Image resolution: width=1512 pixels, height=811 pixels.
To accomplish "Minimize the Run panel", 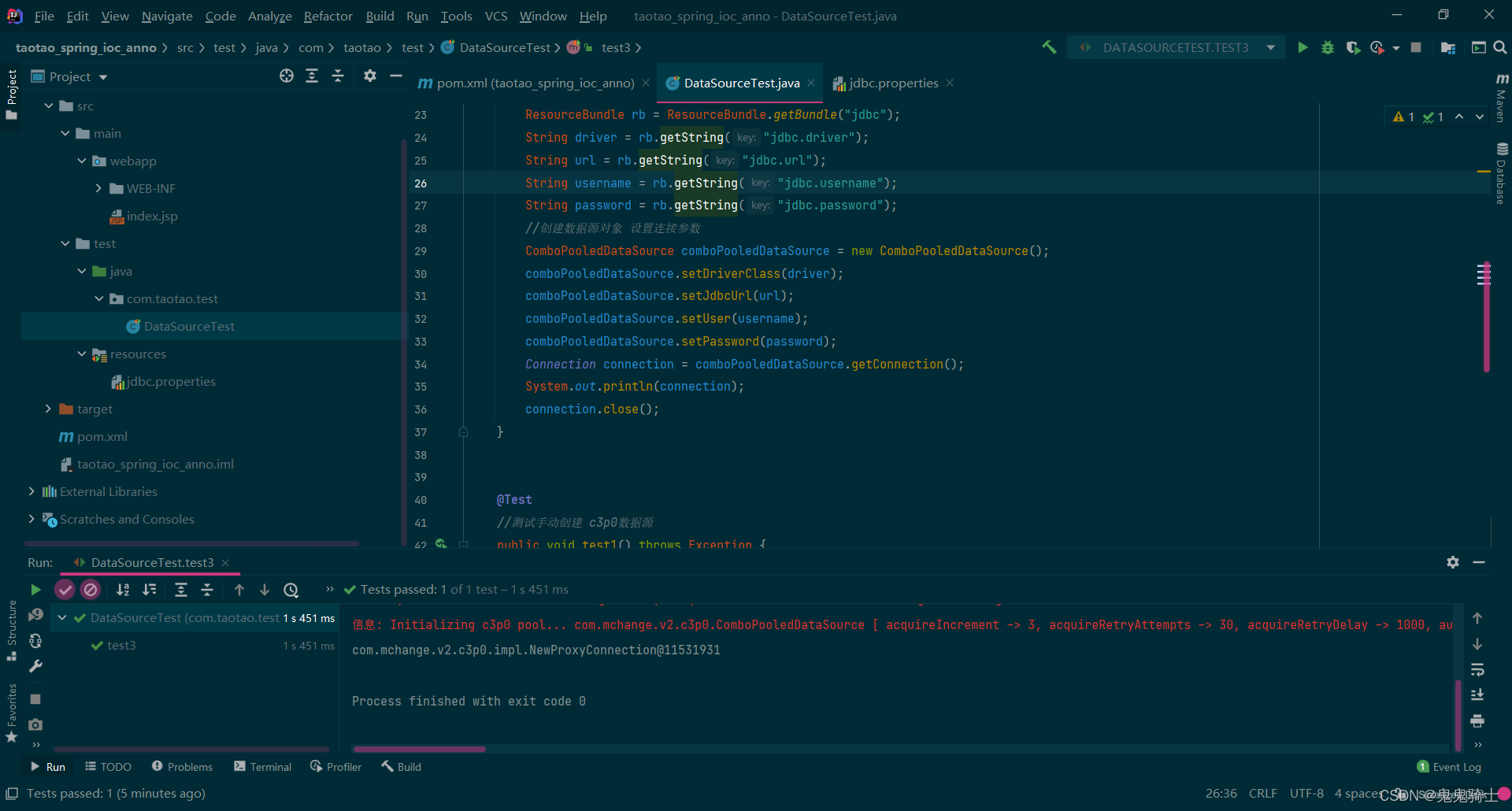I will pos(1479,562).
